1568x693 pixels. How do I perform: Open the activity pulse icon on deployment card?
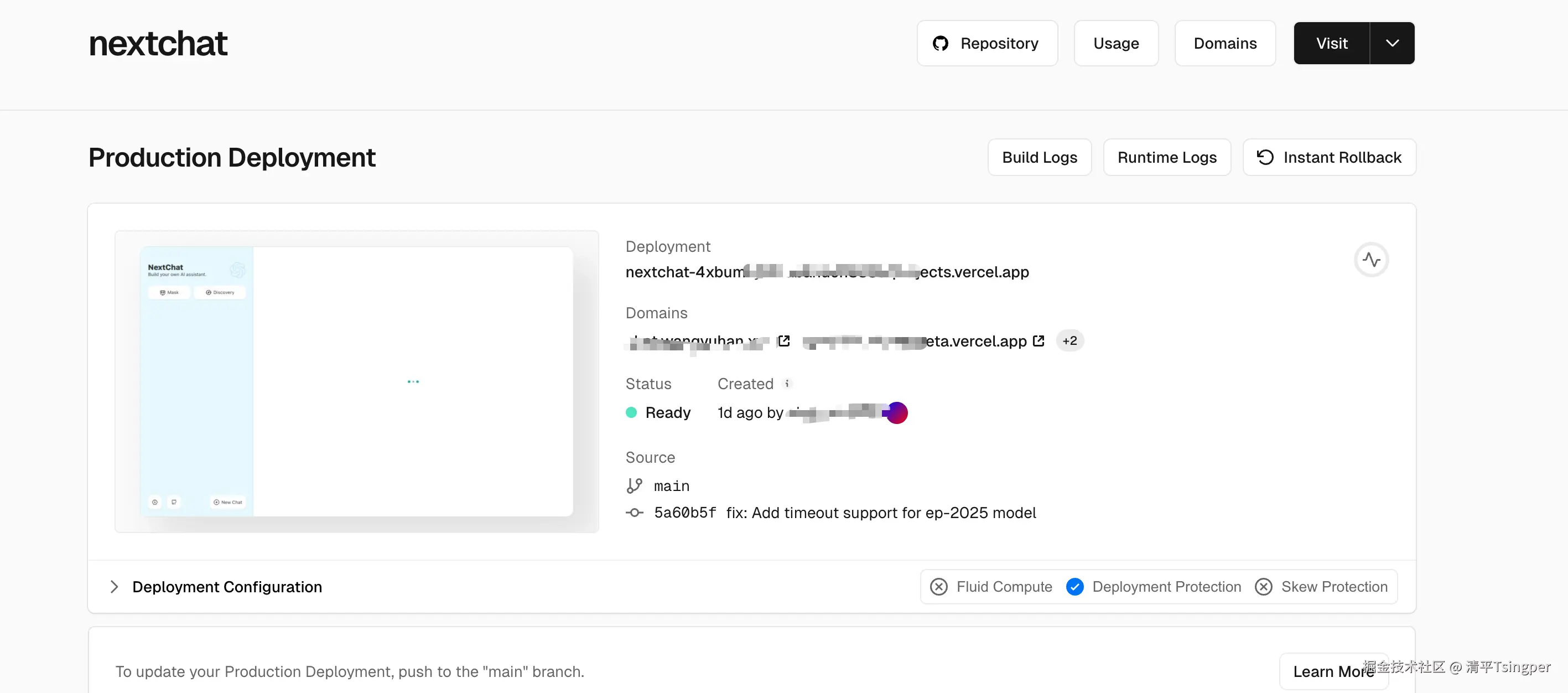coord(1371,260)
